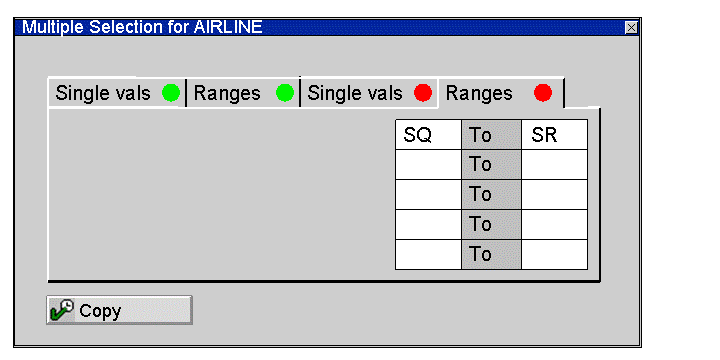720x360 pixels.
Task: Select the red Single vals tab
Action: (x=369, y=93)
